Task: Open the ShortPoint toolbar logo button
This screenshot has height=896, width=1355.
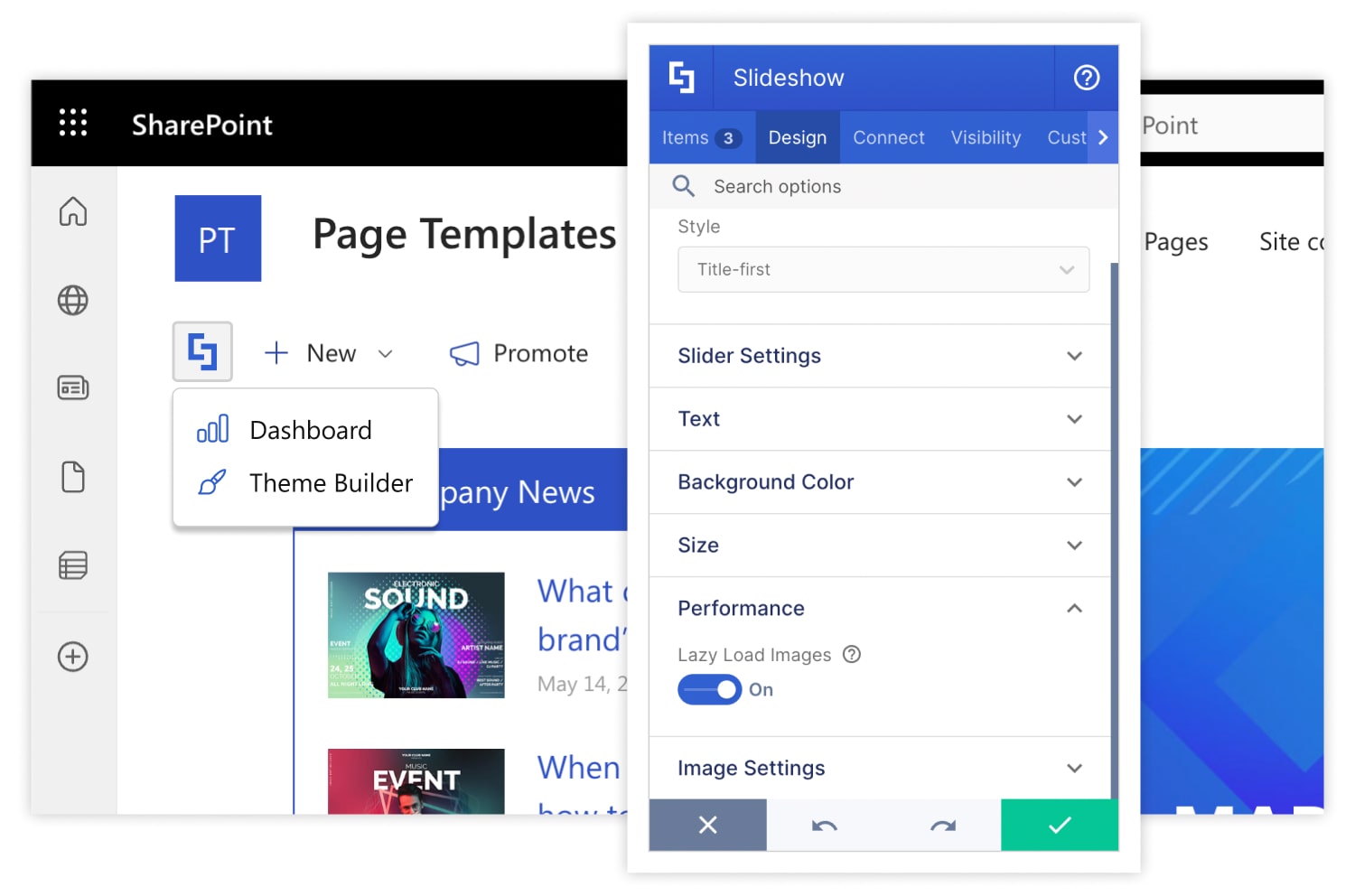Action: [202, 351]
